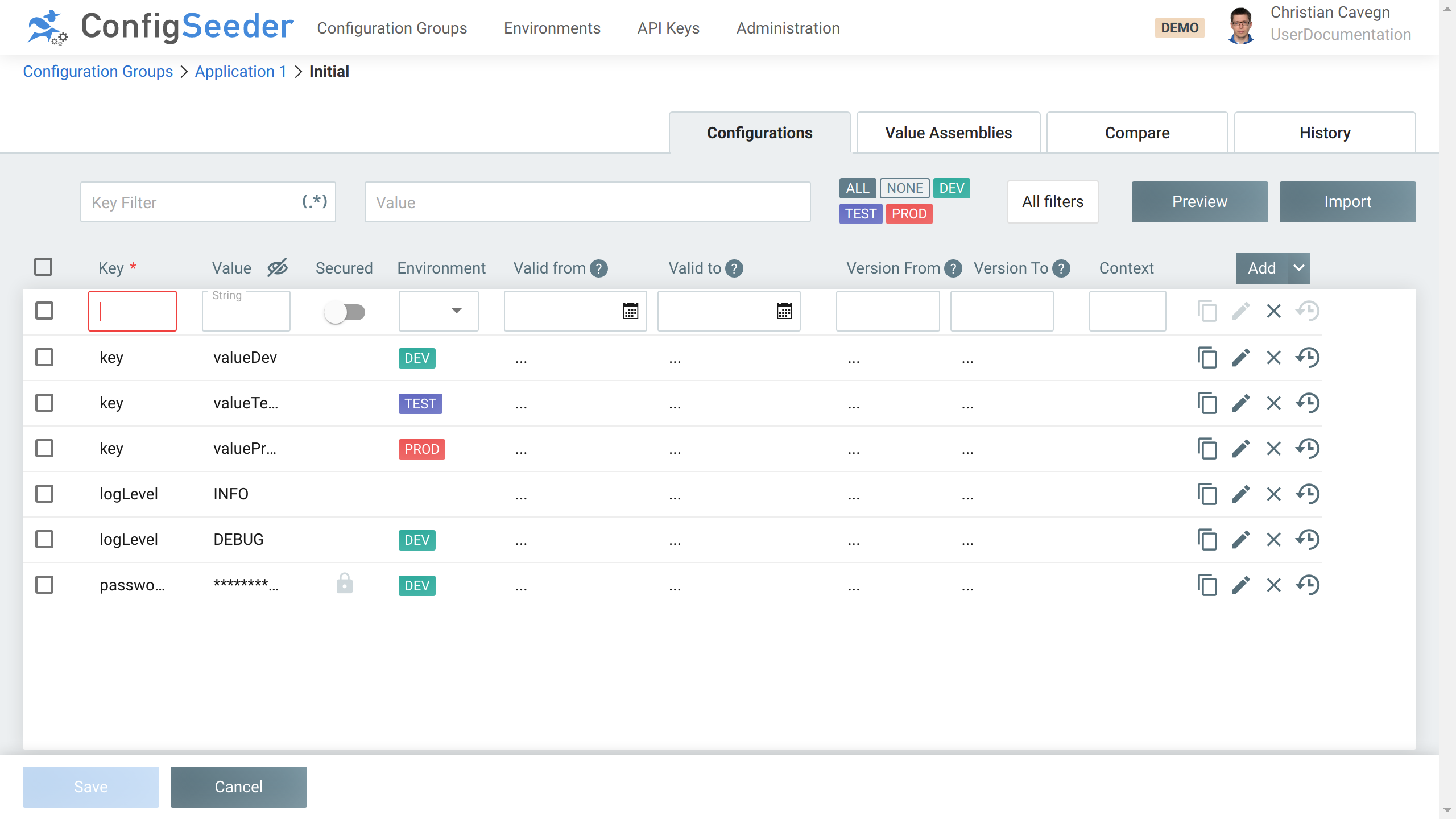Edit the password configuration entry
This screenshot has width=1456, height=819.
[1240, 585]
